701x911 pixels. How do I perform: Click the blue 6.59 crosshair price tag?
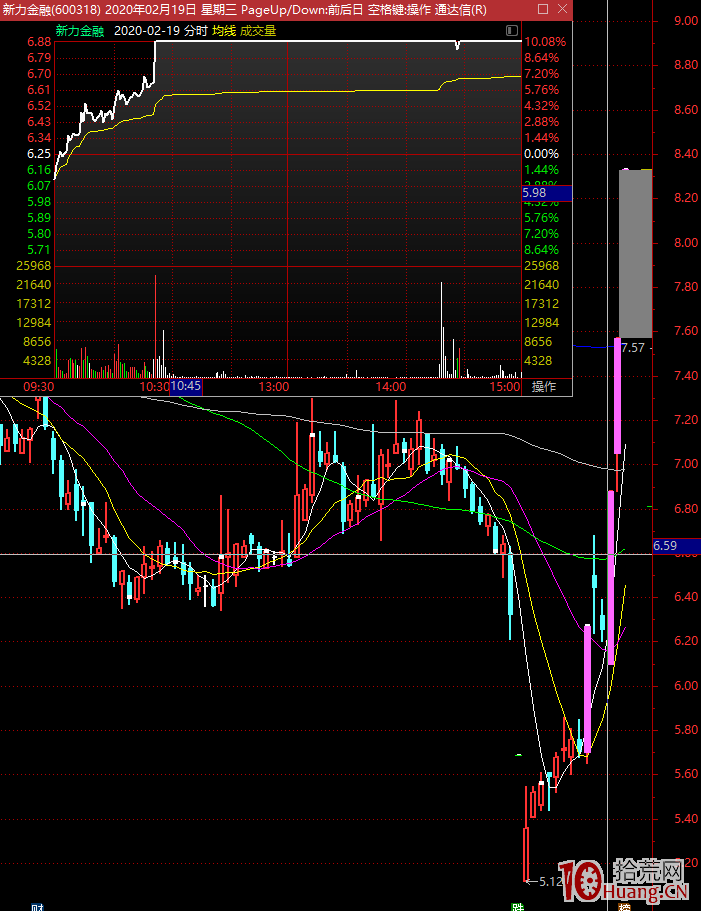click(677, 546)
